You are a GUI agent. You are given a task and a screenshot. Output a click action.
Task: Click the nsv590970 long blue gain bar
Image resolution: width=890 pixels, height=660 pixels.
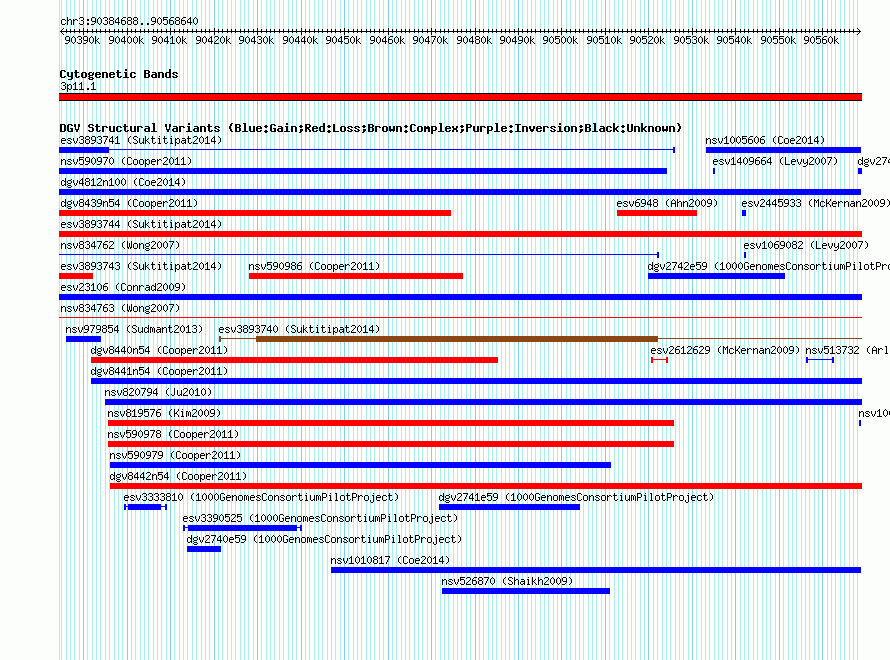(x=363, y=171)
